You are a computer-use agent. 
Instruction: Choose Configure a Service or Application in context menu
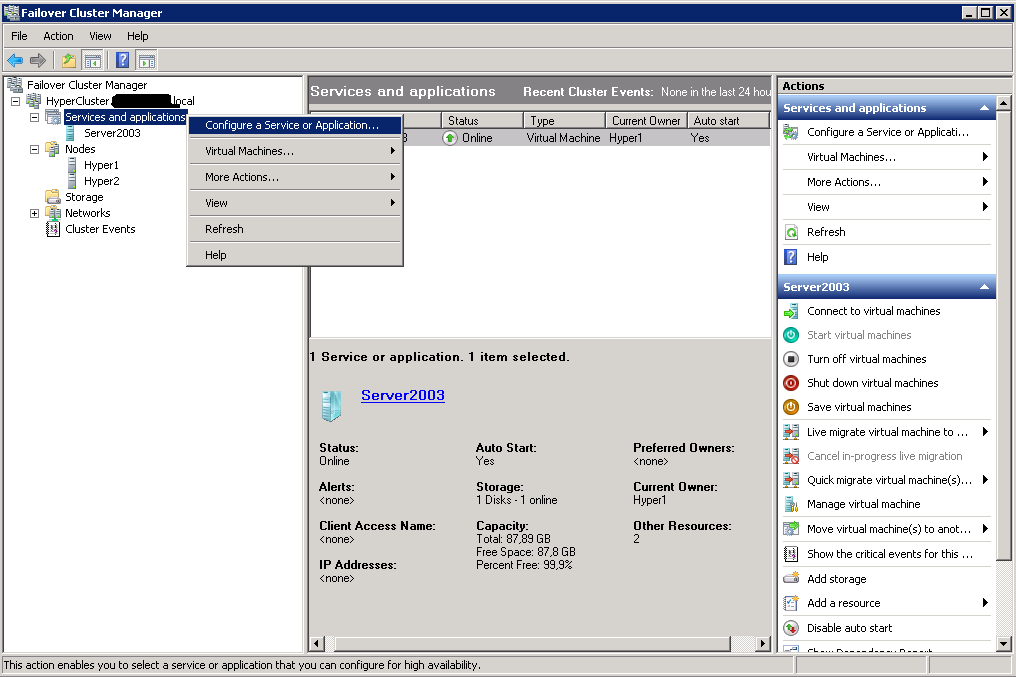pyautogui.click(x=292, y=125)
